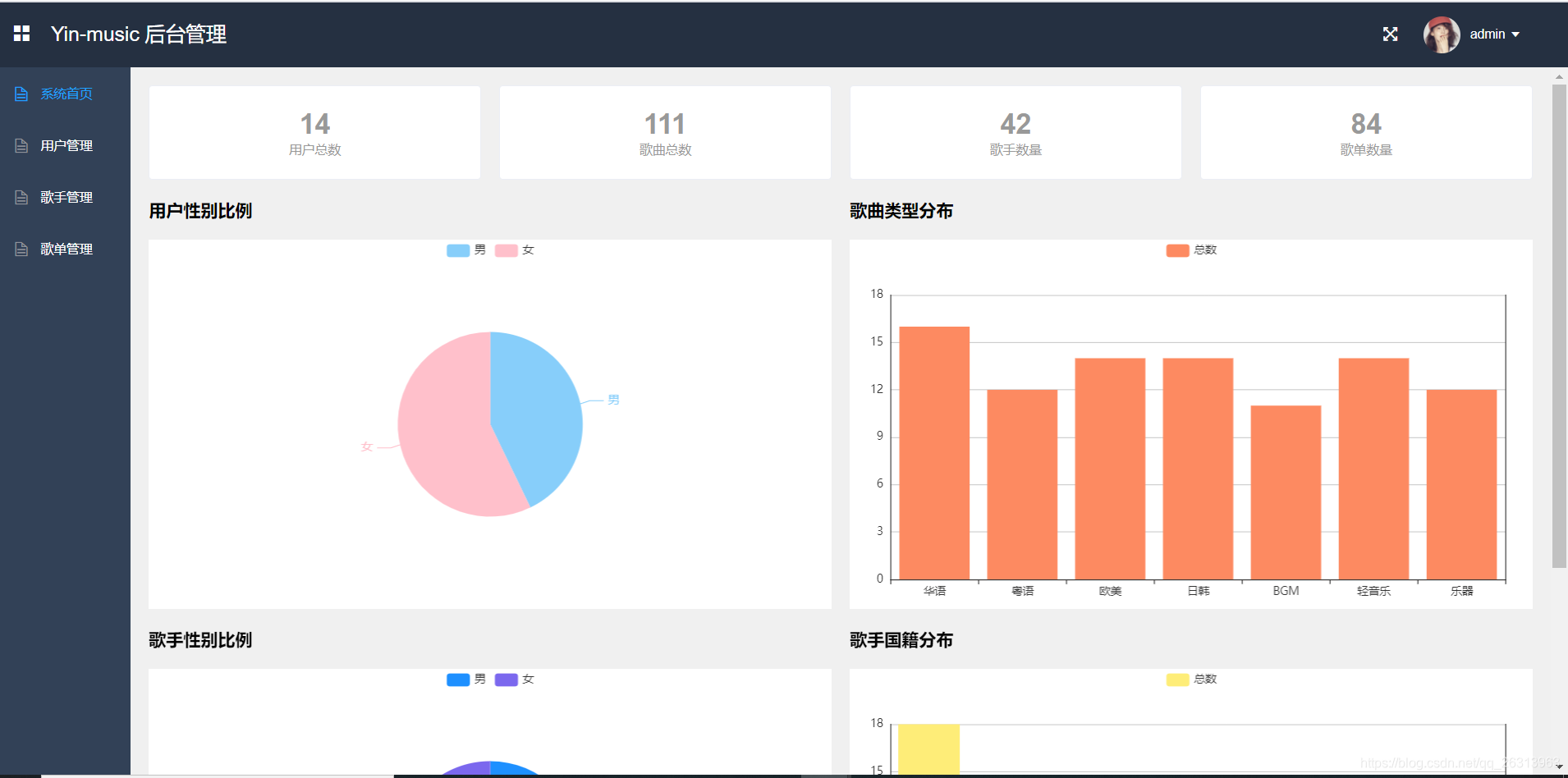Open 歌手管理 in the sidebar

tap(65, 198)
